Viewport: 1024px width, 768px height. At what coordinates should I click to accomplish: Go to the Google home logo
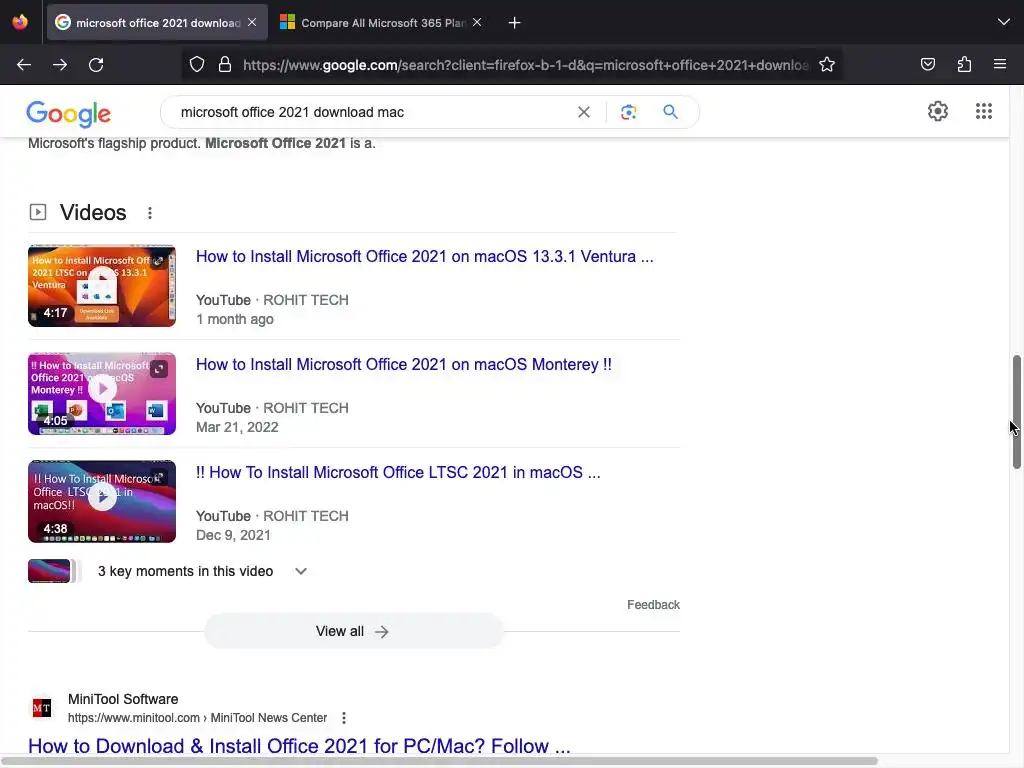pyautogui.click(x=69, y=114)
